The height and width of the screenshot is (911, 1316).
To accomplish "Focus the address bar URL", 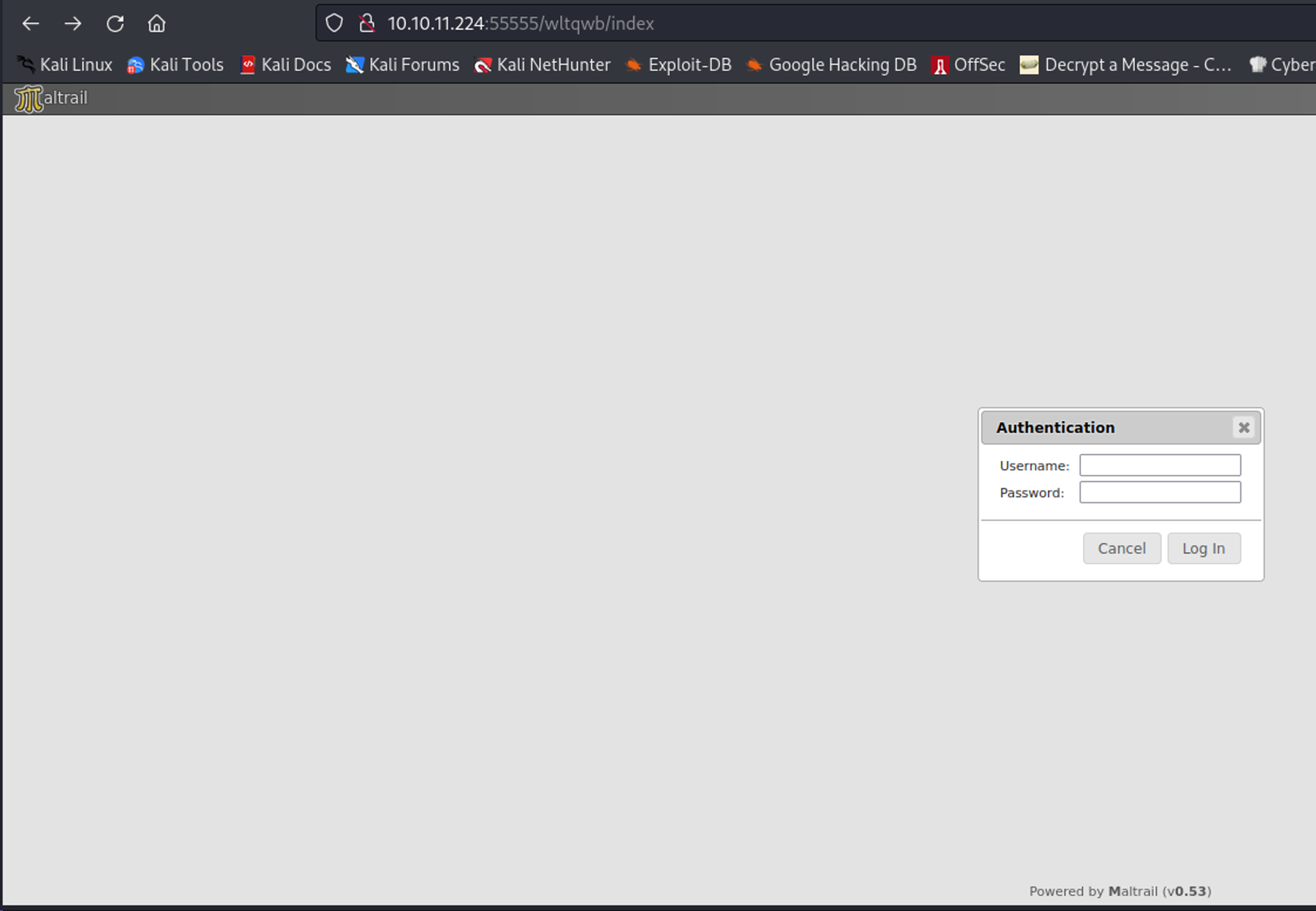I will tap(521, 24).
